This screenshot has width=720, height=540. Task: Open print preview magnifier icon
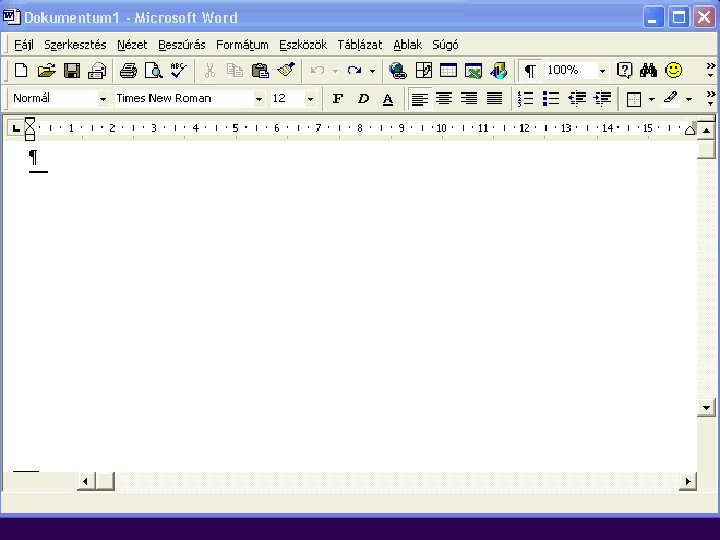click(x=153, y=71)
